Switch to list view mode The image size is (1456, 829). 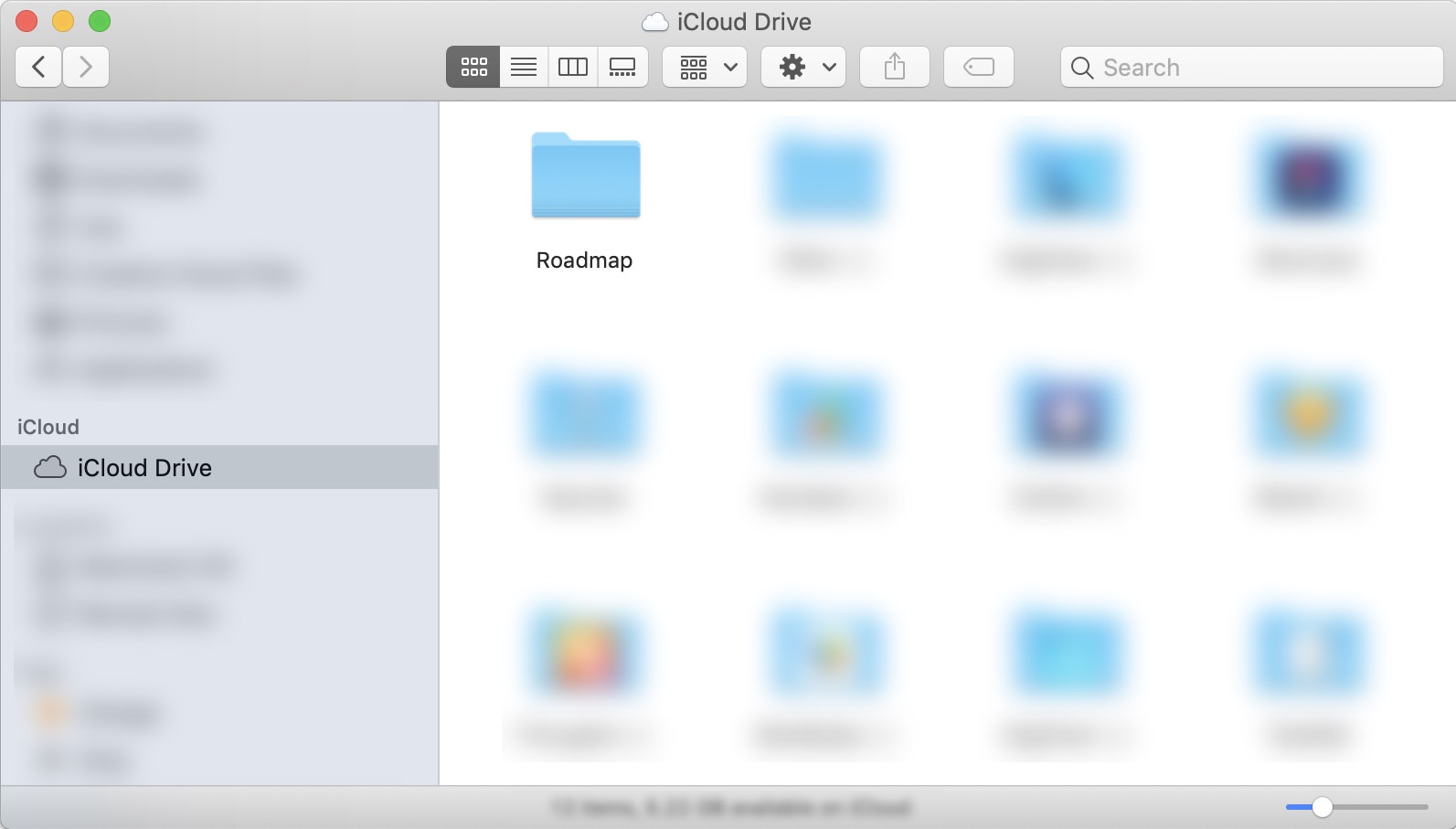click(524, 67)
